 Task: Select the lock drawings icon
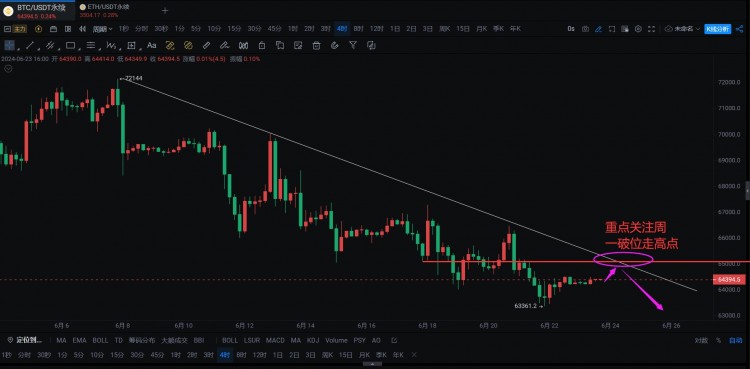click(x=262, y=45)
